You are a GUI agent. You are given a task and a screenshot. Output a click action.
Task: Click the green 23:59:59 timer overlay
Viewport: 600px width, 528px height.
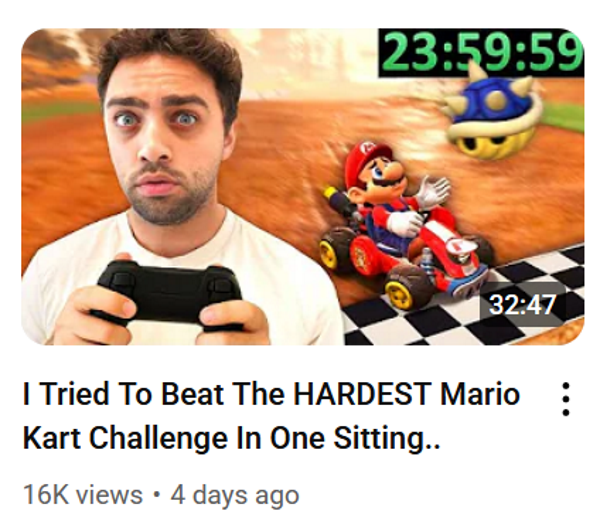(x=481, y=53)
